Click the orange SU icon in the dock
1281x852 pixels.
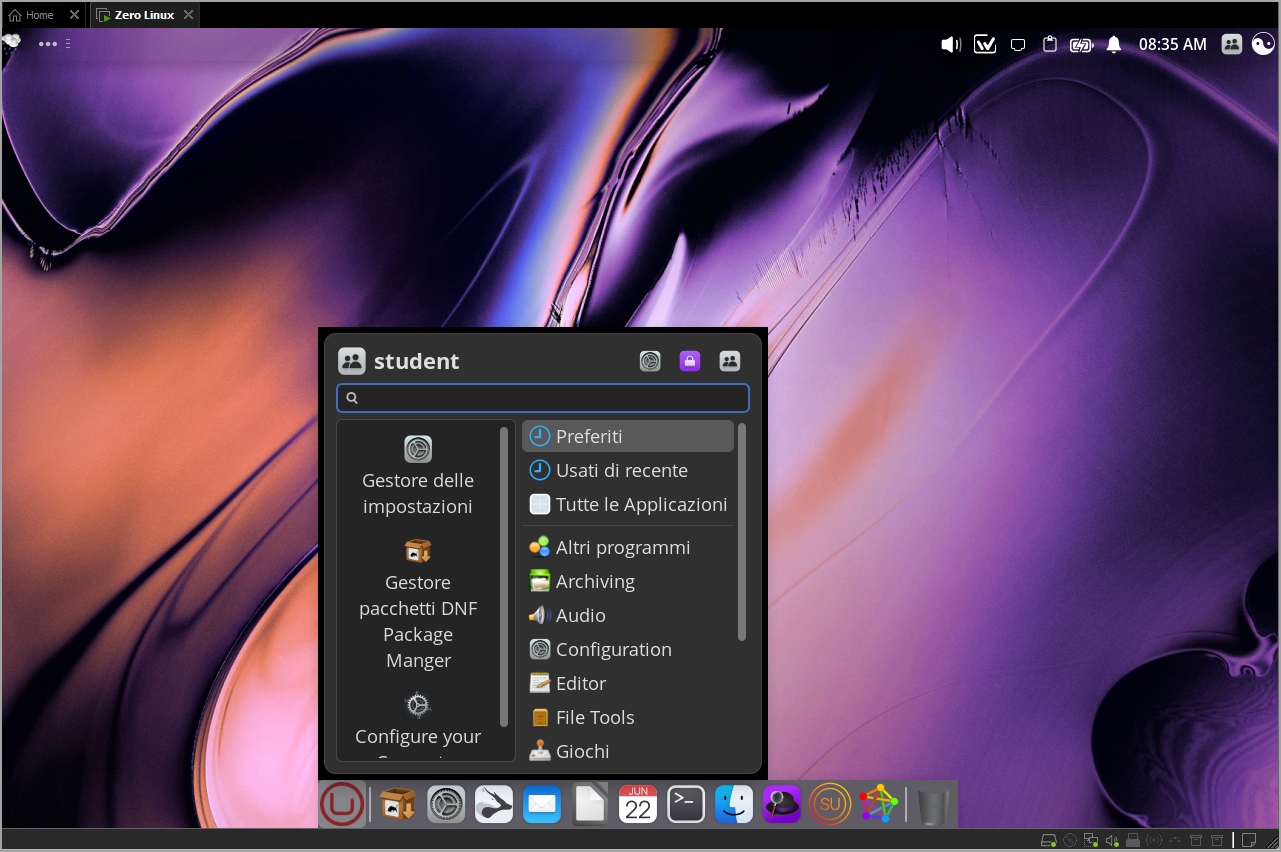pyautogui.click(x=830, y=804)
